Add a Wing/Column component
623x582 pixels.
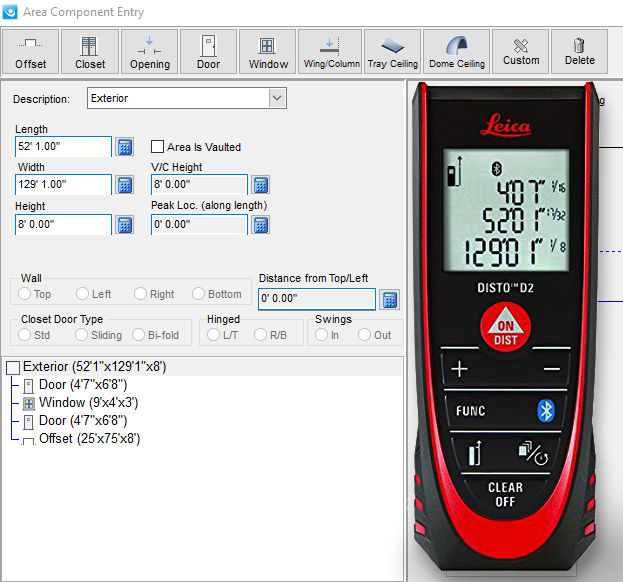(x=330, y=52)
